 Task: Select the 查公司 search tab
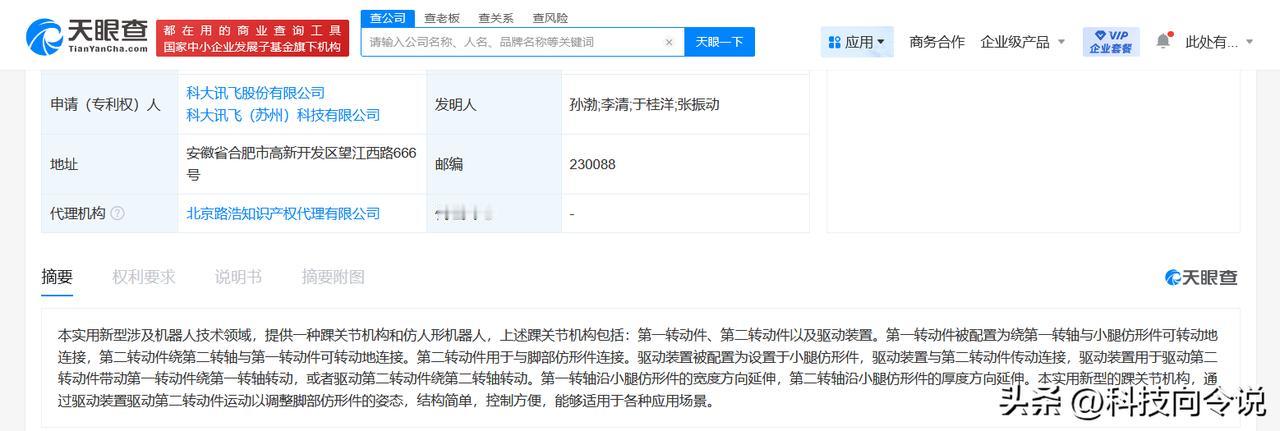click(388, 17)
